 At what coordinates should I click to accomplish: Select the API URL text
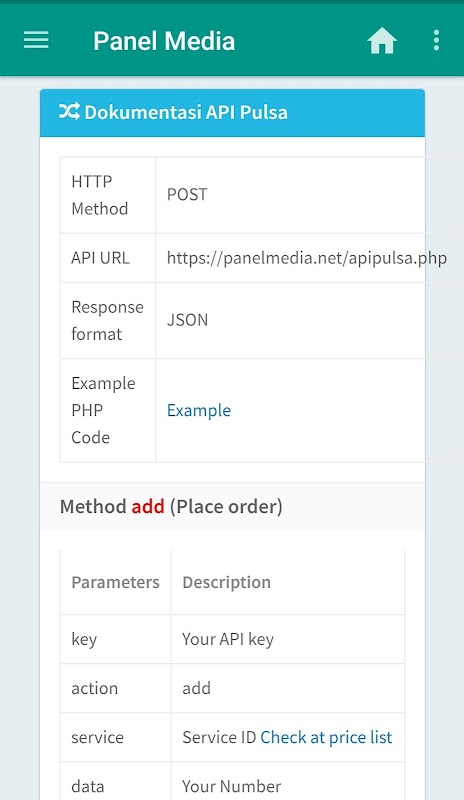(x=307, y=258)
